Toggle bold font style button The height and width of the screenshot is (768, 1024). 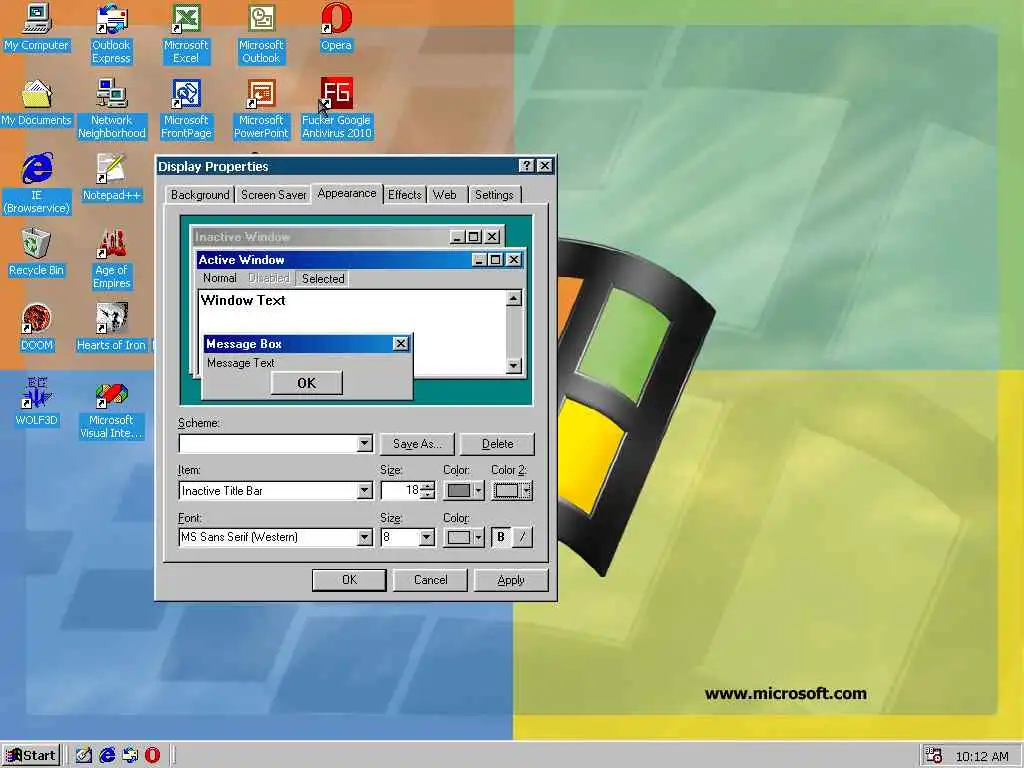pos(501,537)
